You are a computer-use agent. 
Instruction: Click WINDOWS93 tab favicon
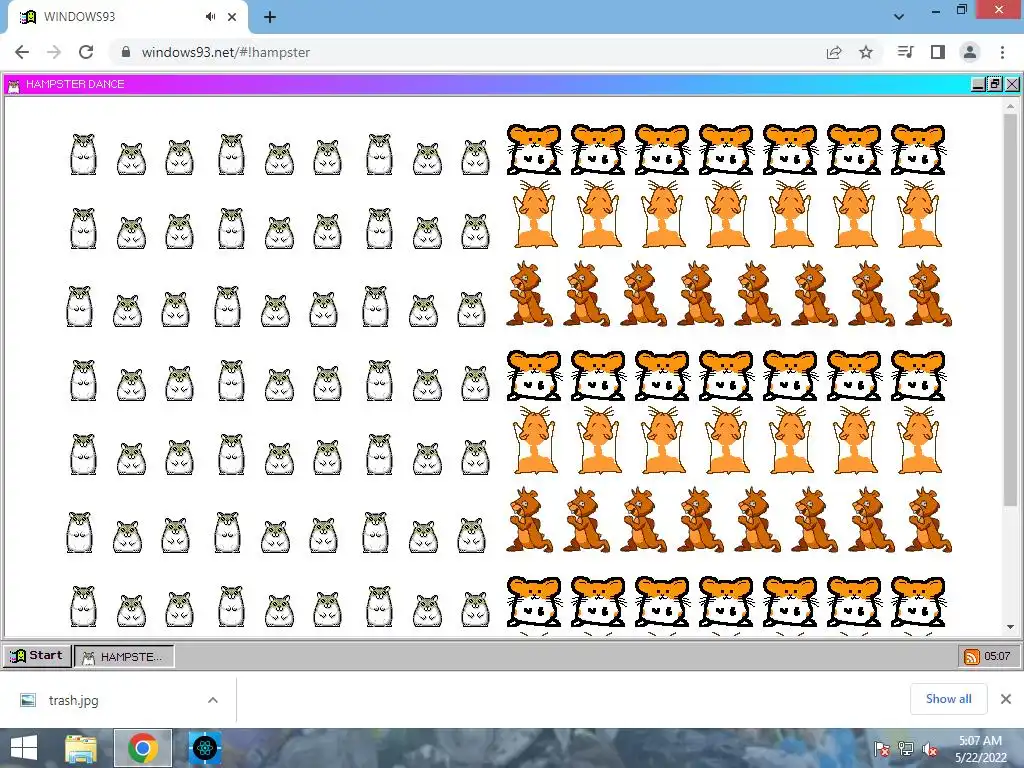click(x=28, y=17)
